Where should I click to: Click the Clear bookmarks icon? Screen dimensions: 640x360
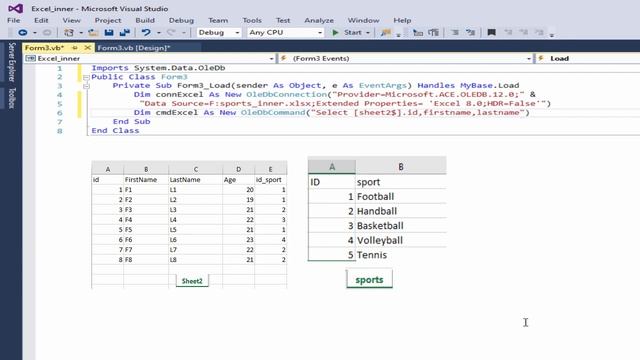[539, 33]
